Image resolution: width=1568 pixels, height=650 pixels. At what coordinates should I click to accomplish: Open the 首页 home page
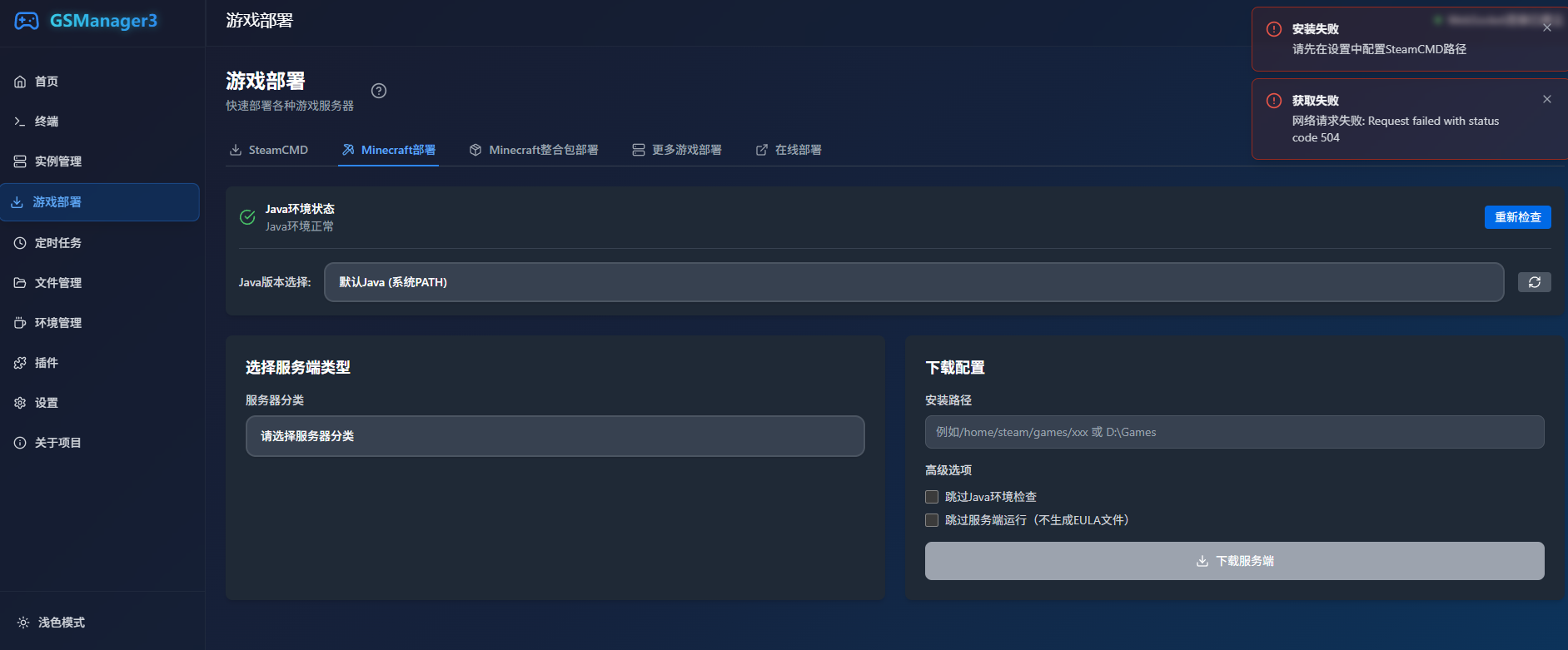100,82
